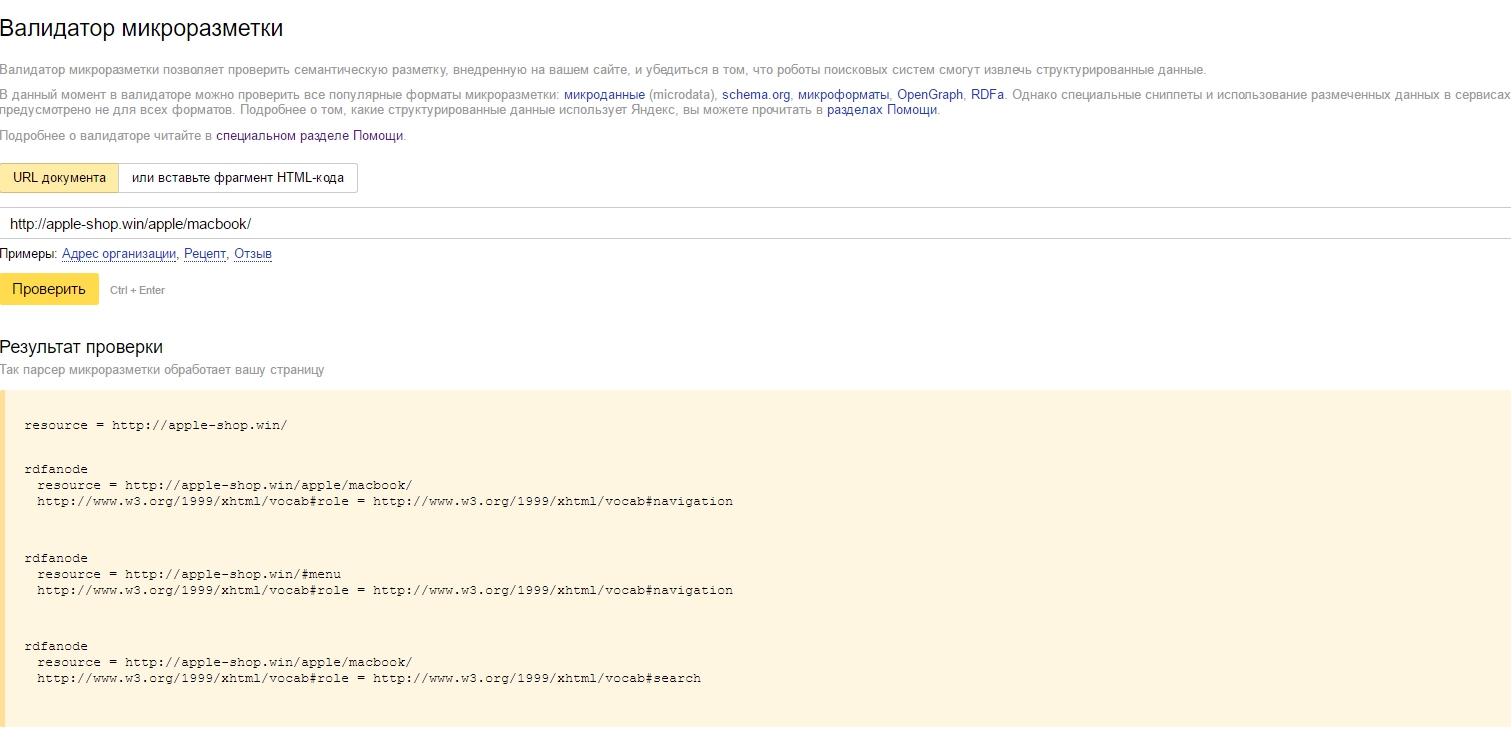The width and height of the screenshot is (1511, 729).
Task: Open the OpenGraph link
Action: click(930, 94)
